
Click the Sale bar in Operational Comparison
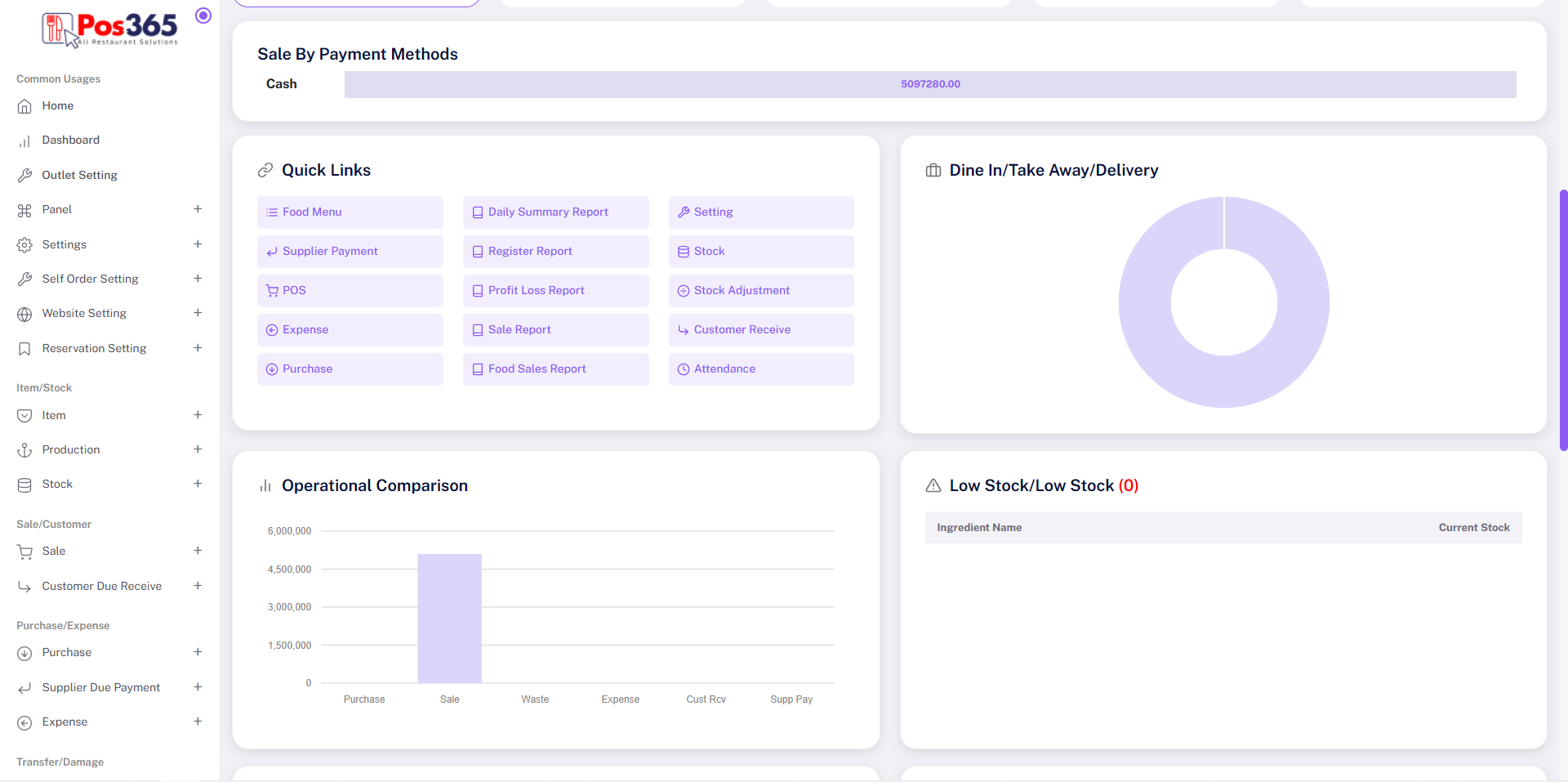[x=449, y=619]
